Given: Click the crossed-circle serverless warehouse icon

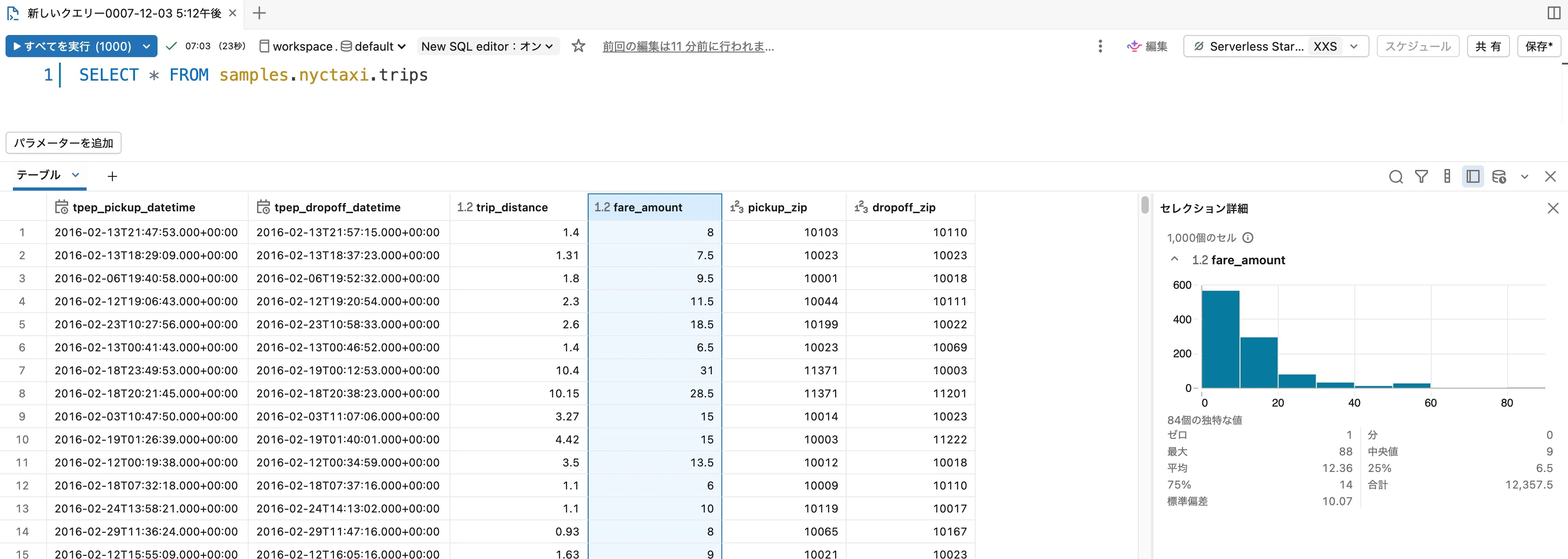Looking at the screenshot, I should pos(1199,46).
